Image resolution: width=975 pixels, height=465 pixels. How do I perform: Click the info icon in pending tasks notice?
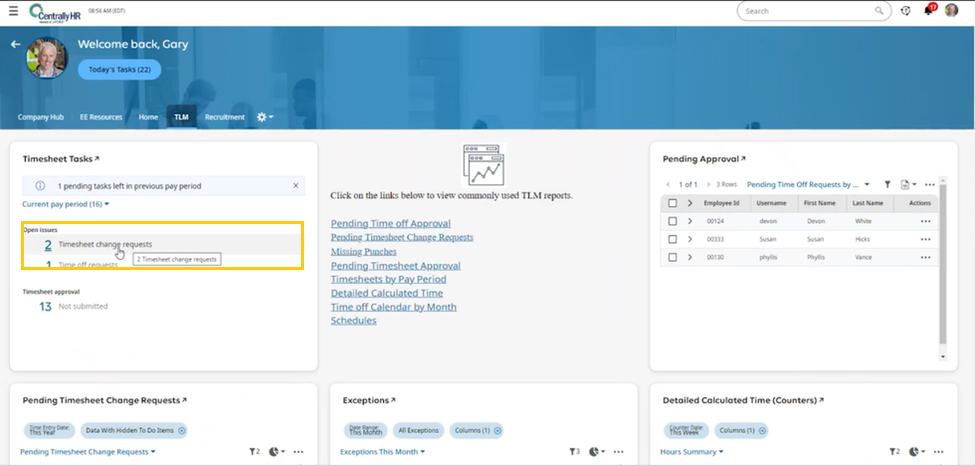coord(40,185)
